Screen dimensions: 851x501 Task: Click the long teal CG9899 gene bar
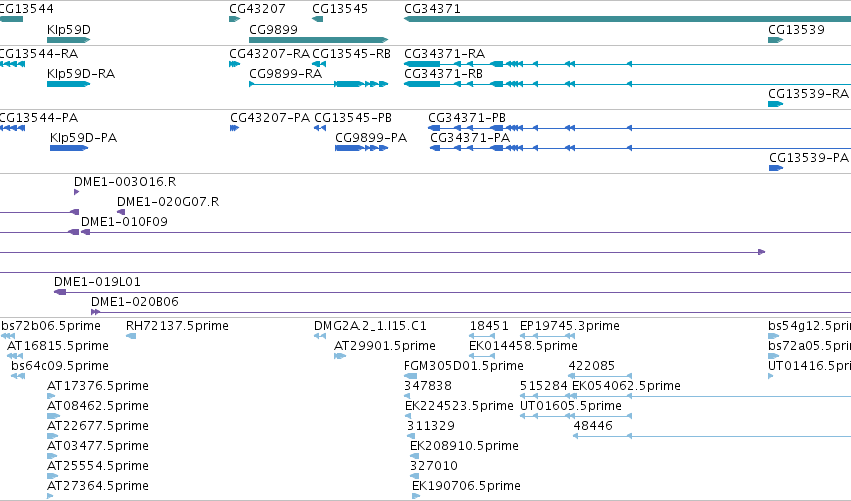pos(319,40)
